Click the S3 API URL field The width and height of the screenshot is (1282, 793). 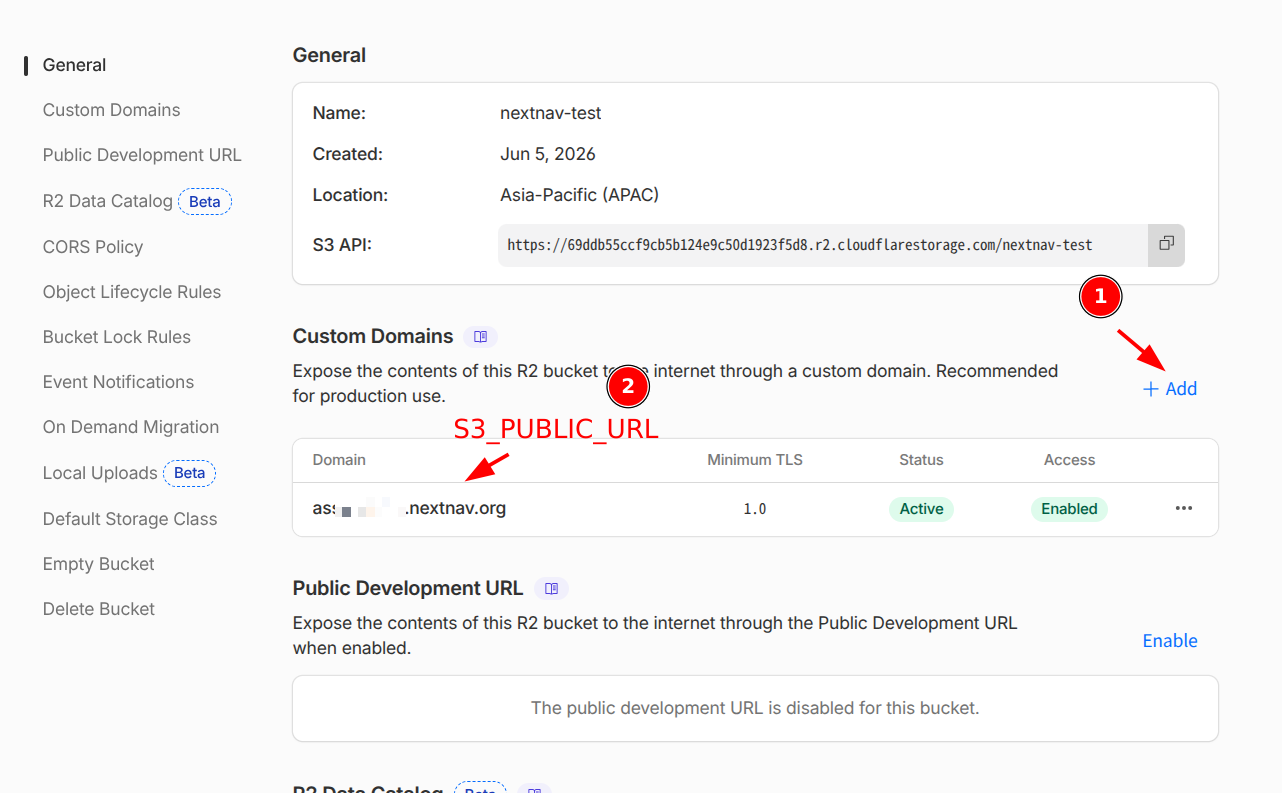point(823,245)
